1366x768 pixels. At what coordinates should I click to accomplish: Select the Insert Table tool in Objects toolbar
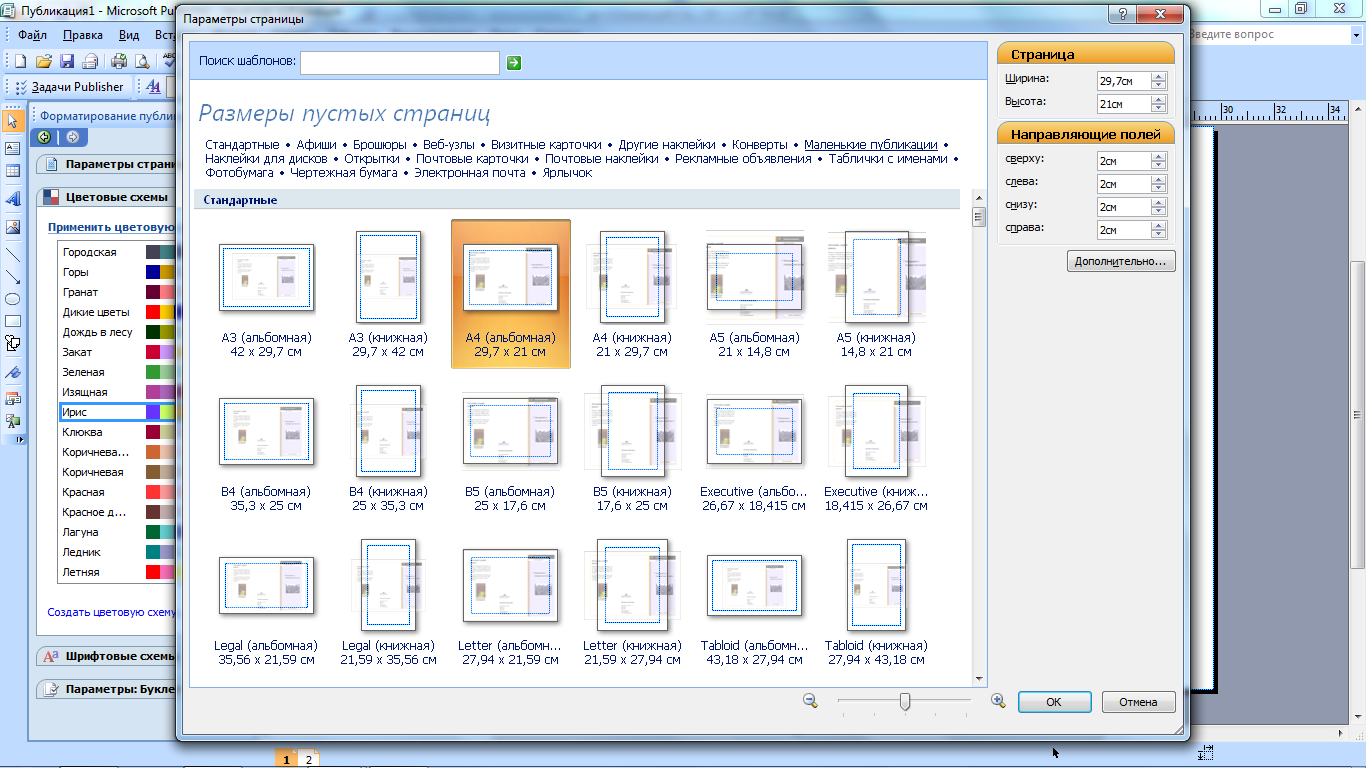point(13,171)
